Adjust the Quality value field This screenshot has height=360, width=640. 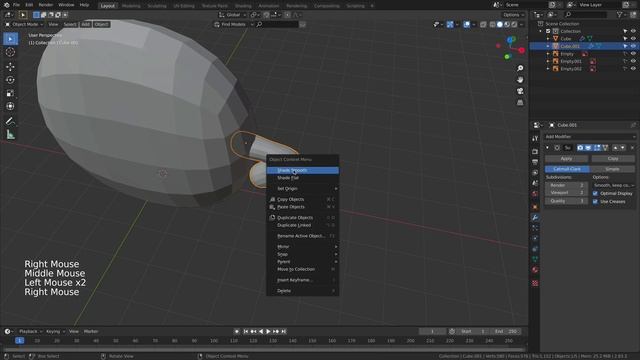click(566, 201)
